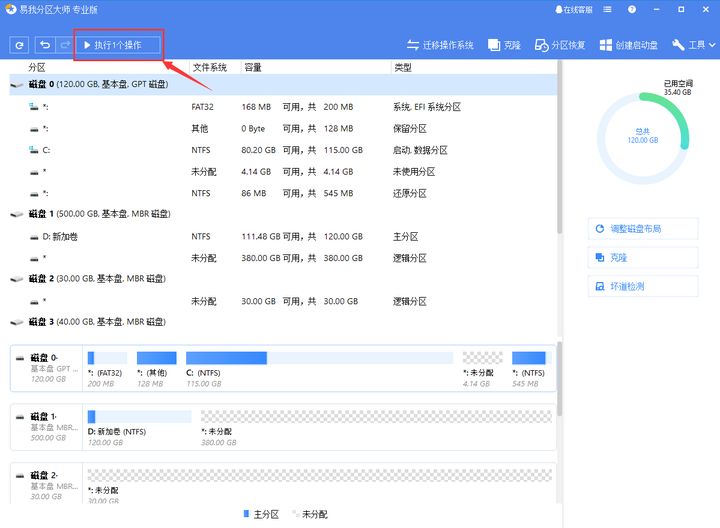The height and width of the screenshot is (528, 720).
Task: Click the refresh icon in the toolbar
Action: 19,45
